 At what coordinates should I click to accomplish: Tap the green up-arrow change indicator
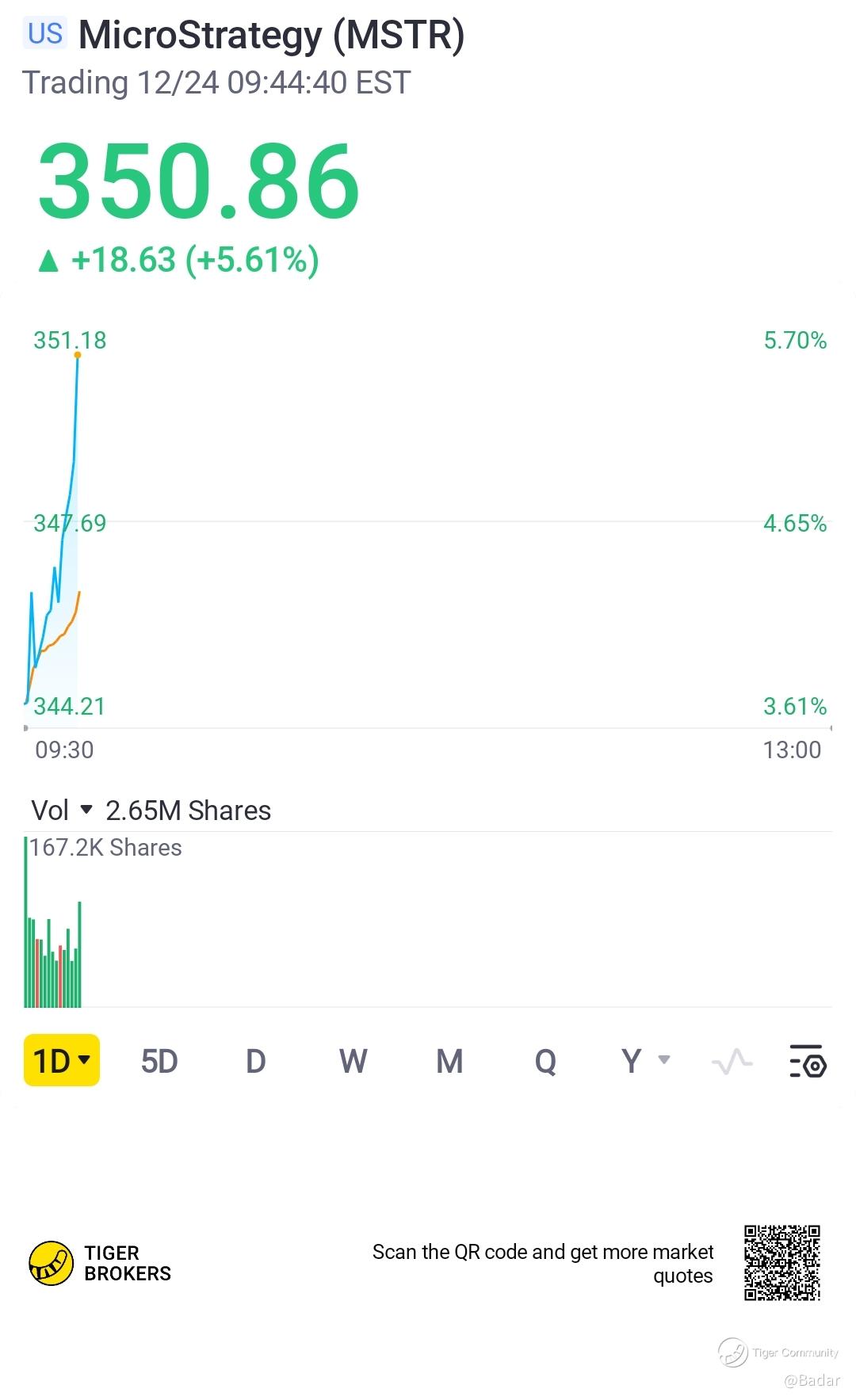point(48,261)
